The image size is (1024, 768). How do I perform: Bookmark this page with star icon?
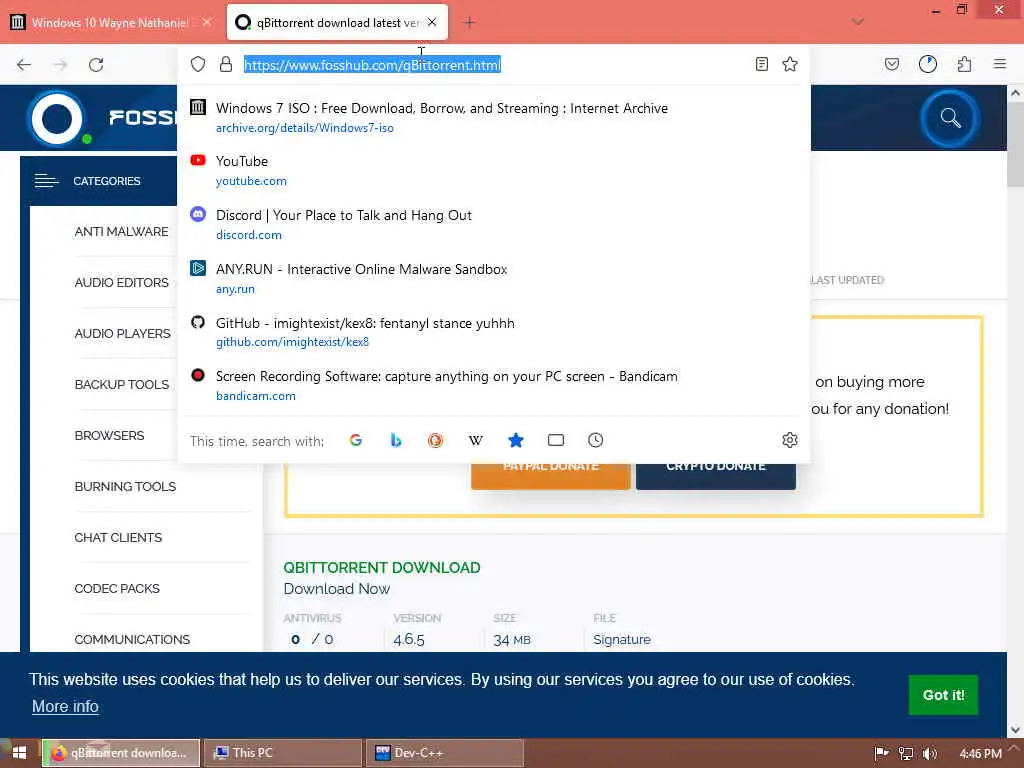point(790,64)
